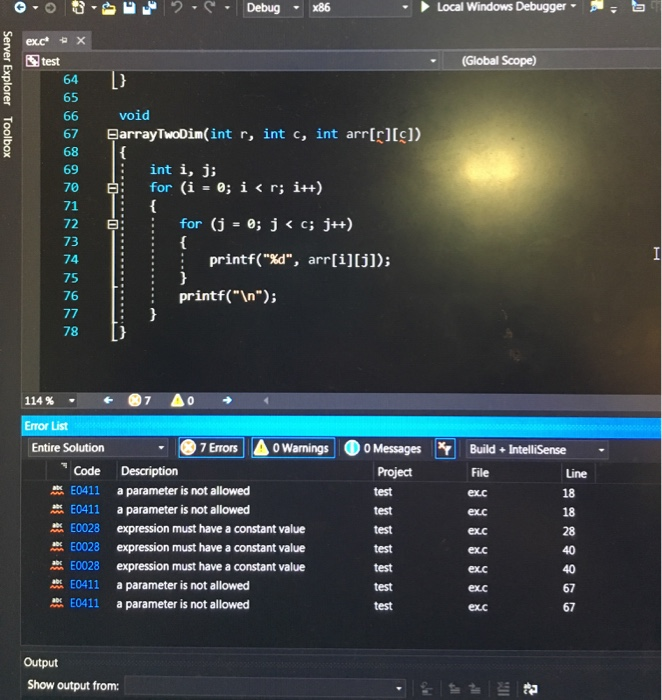Viewport: 662px width, 700px height.
Task: Open the Toolbox side tab
Action: (x=7, y=137)
